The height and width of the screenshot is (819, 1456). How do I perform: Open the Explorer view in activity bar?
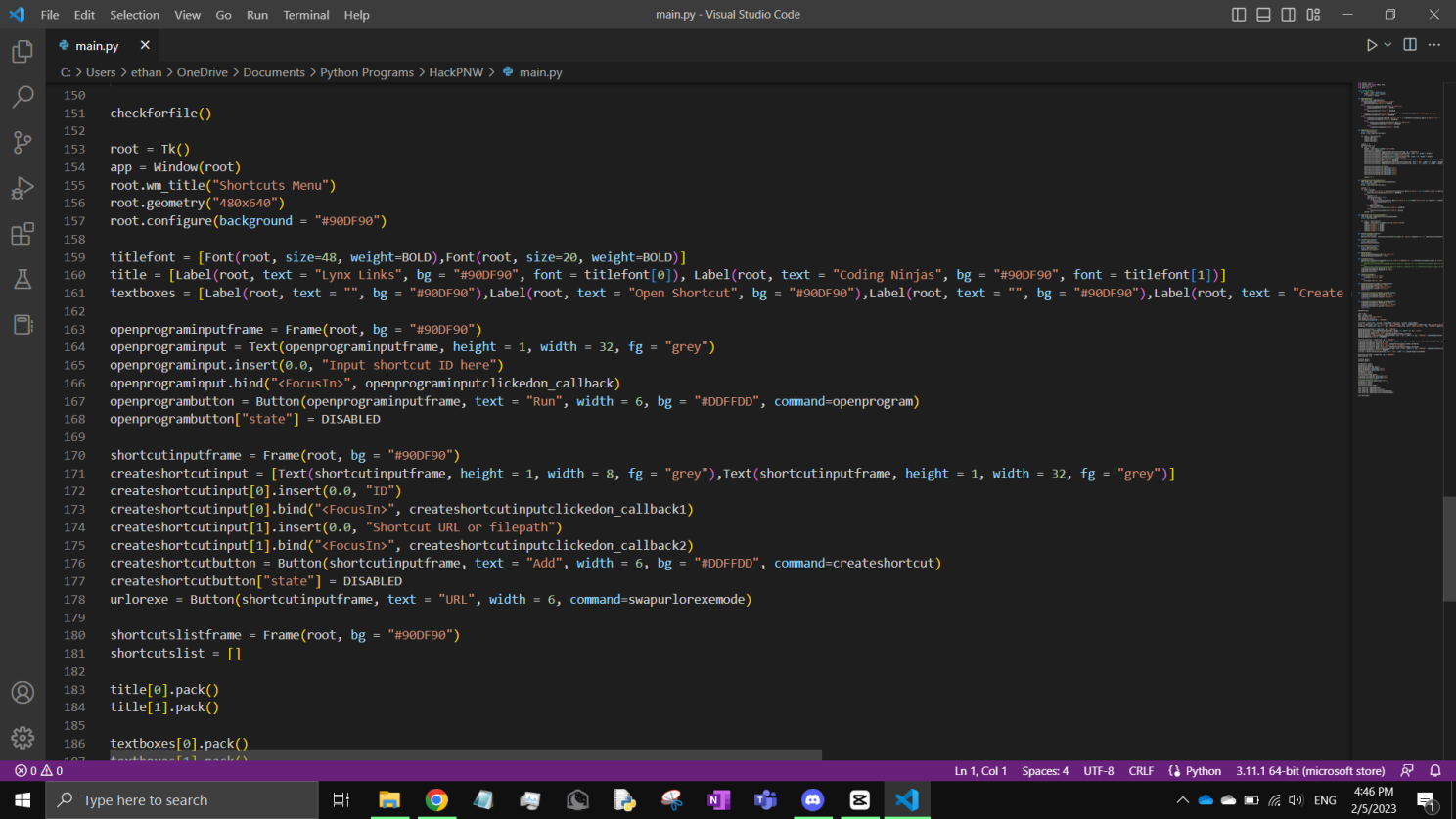pyautogui.click(x=23, y=52)
